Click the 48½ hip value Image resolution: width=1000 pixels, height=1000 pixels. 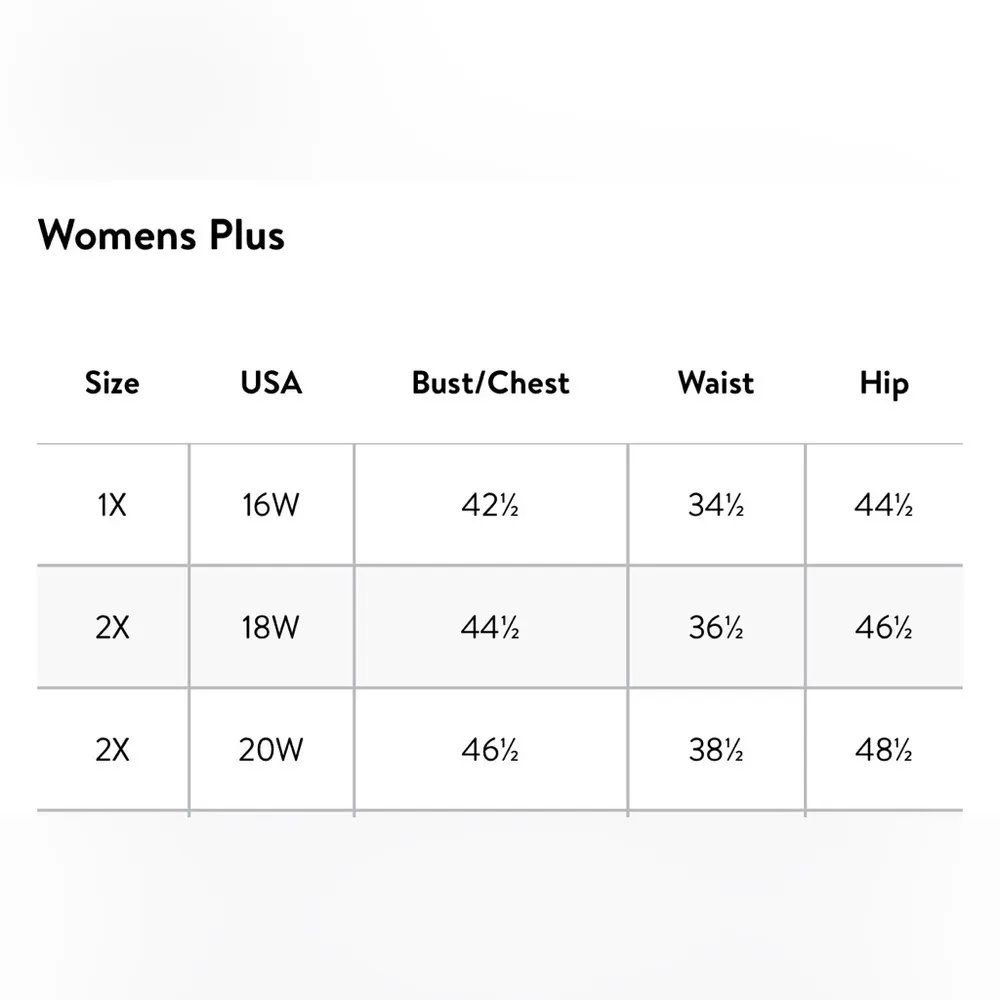pos(884,750)
